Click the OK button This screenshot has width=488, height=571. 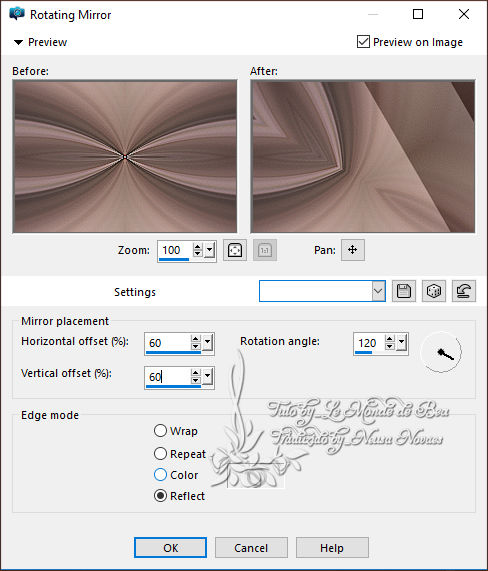pyautogui.click(x=170, y=548)
